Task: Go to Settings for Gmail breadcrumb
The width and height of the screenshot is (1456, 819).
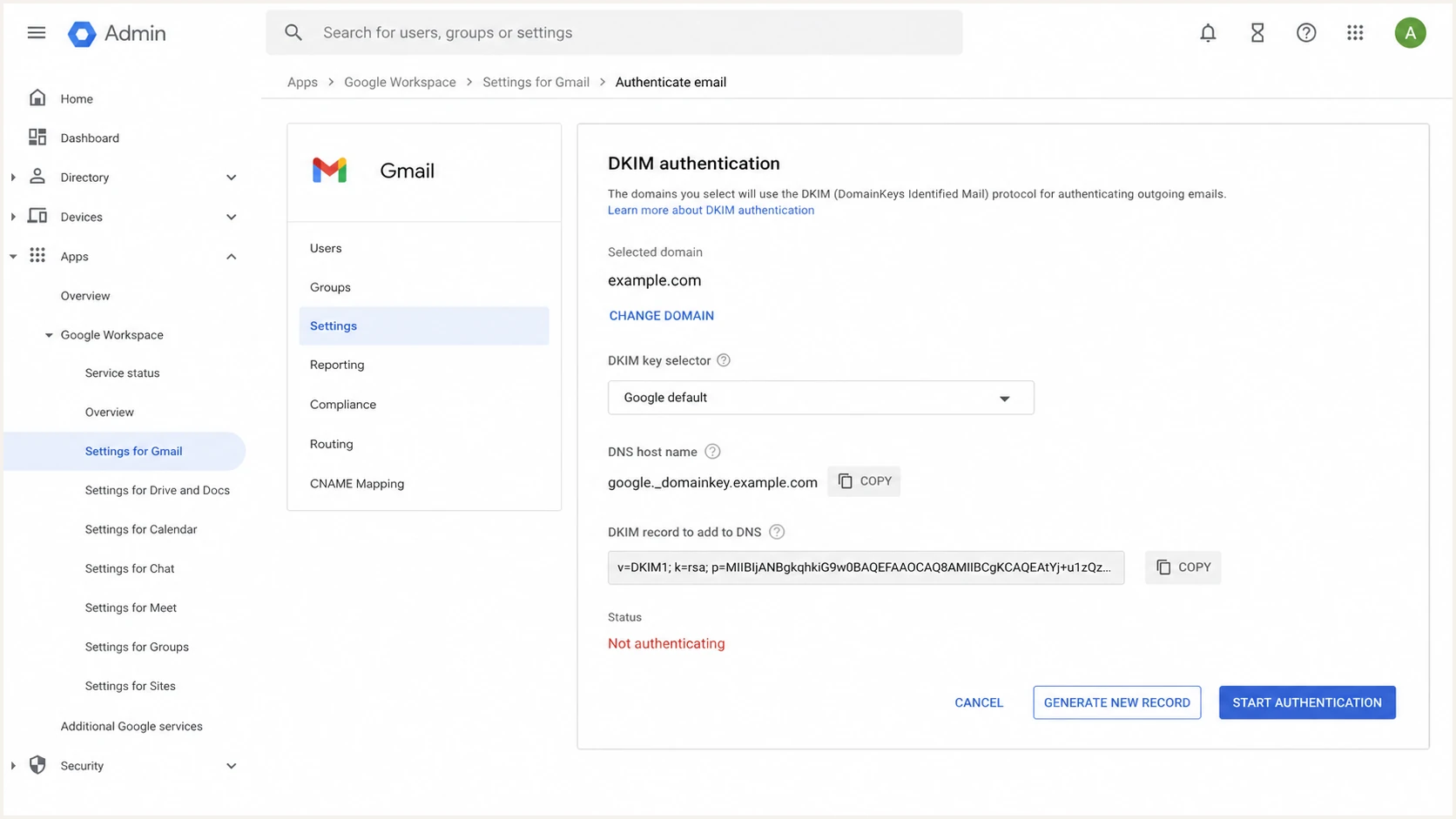Action: click(x=536, y=82)
